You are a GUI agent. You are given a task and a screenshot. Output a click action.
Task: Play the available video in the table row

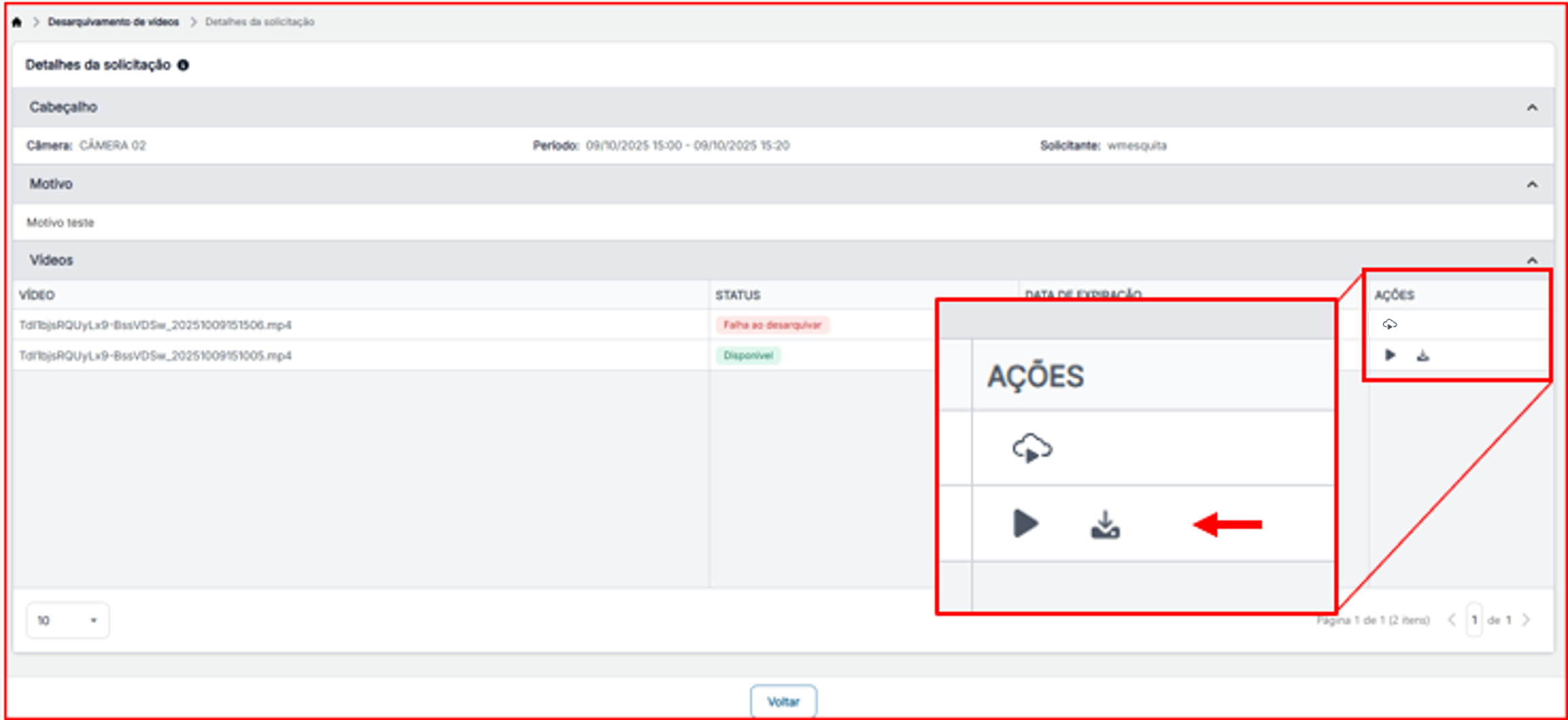(1390, 355)
